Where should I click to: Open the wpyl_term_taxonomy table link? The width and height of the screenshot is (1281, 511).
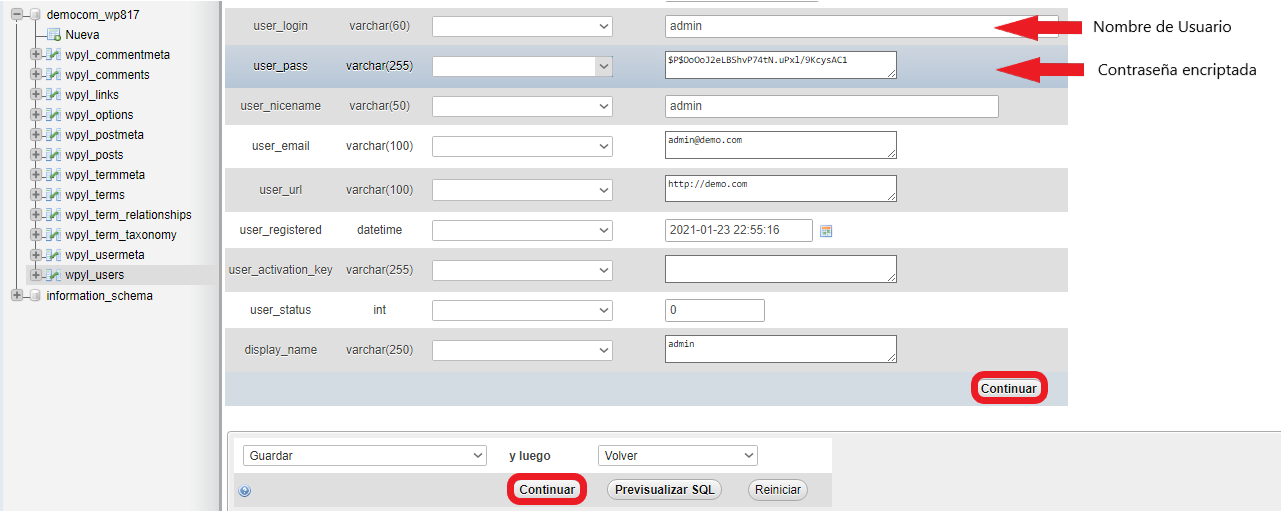[121, 235]
